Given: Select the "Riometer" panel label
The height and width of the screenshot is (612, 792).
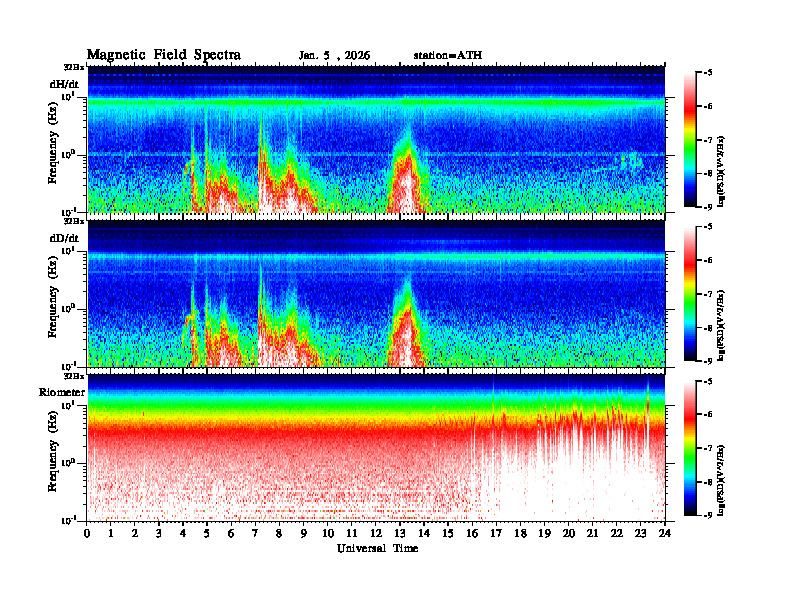Looking at the screenshot, I should tap(62, 392).
